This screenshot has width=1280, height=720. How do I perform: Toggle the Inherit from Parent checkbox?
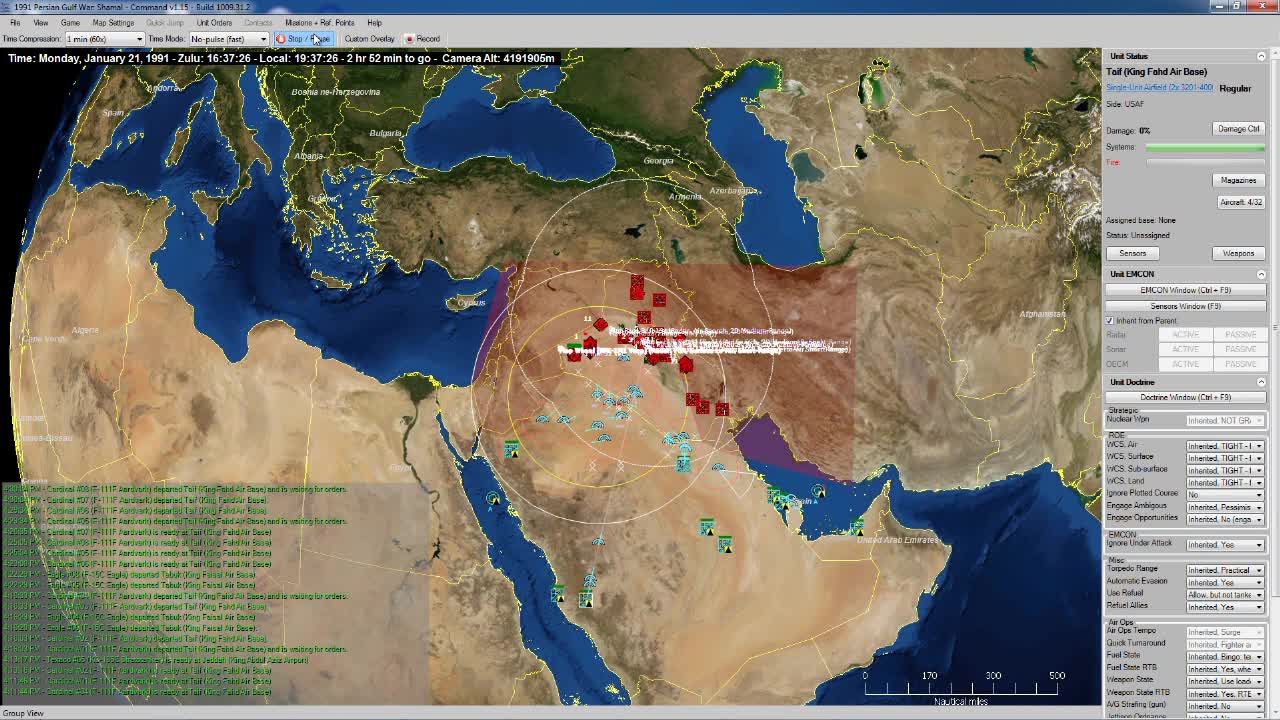(x=1110, y=321)
